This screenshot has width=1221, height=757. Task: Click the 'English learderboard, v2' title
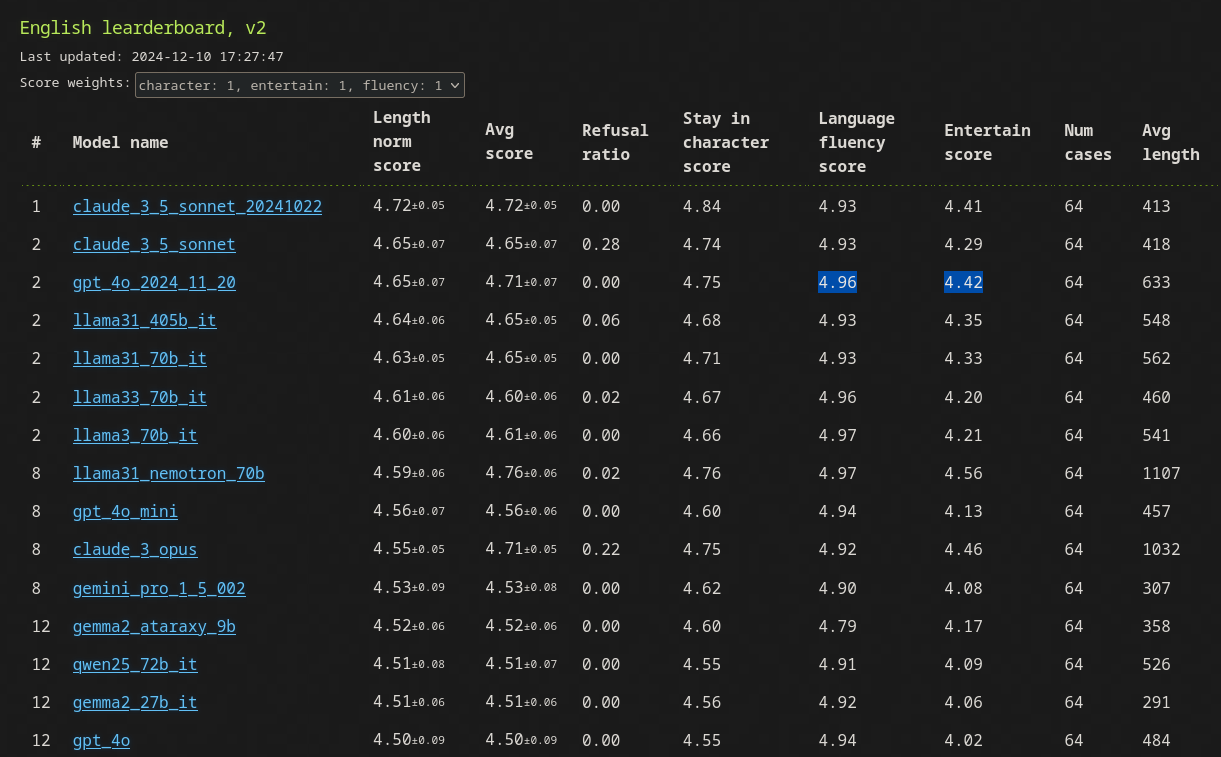(x=143, y=28)
